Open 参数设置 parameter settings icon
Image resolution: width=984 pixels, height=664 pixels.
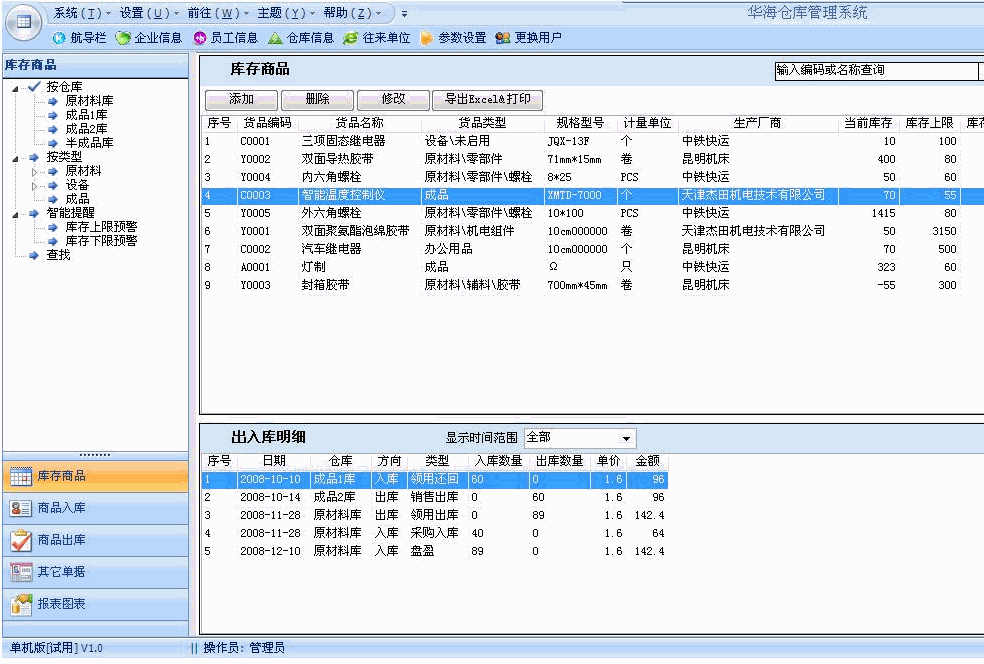click(x=427, y=38)
